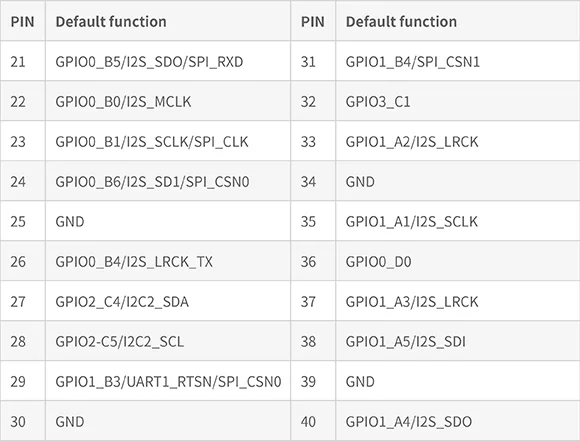Image resolution: width=580 pixels, height=441 pixels.
Task: Click the GND cell for pin 30
Action: [168, 421]
